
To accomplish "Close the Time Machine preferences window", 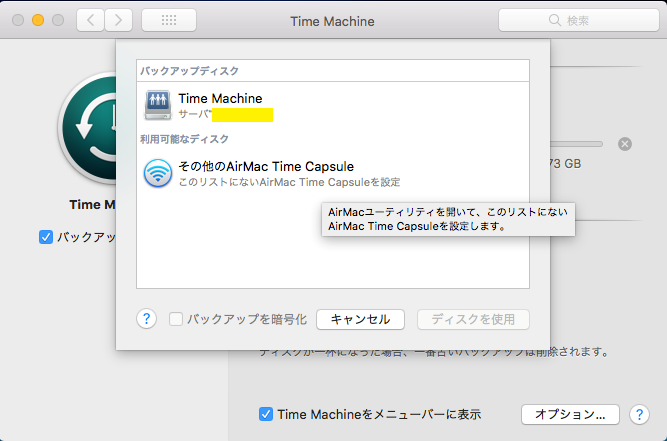I will tap(19, 20).
